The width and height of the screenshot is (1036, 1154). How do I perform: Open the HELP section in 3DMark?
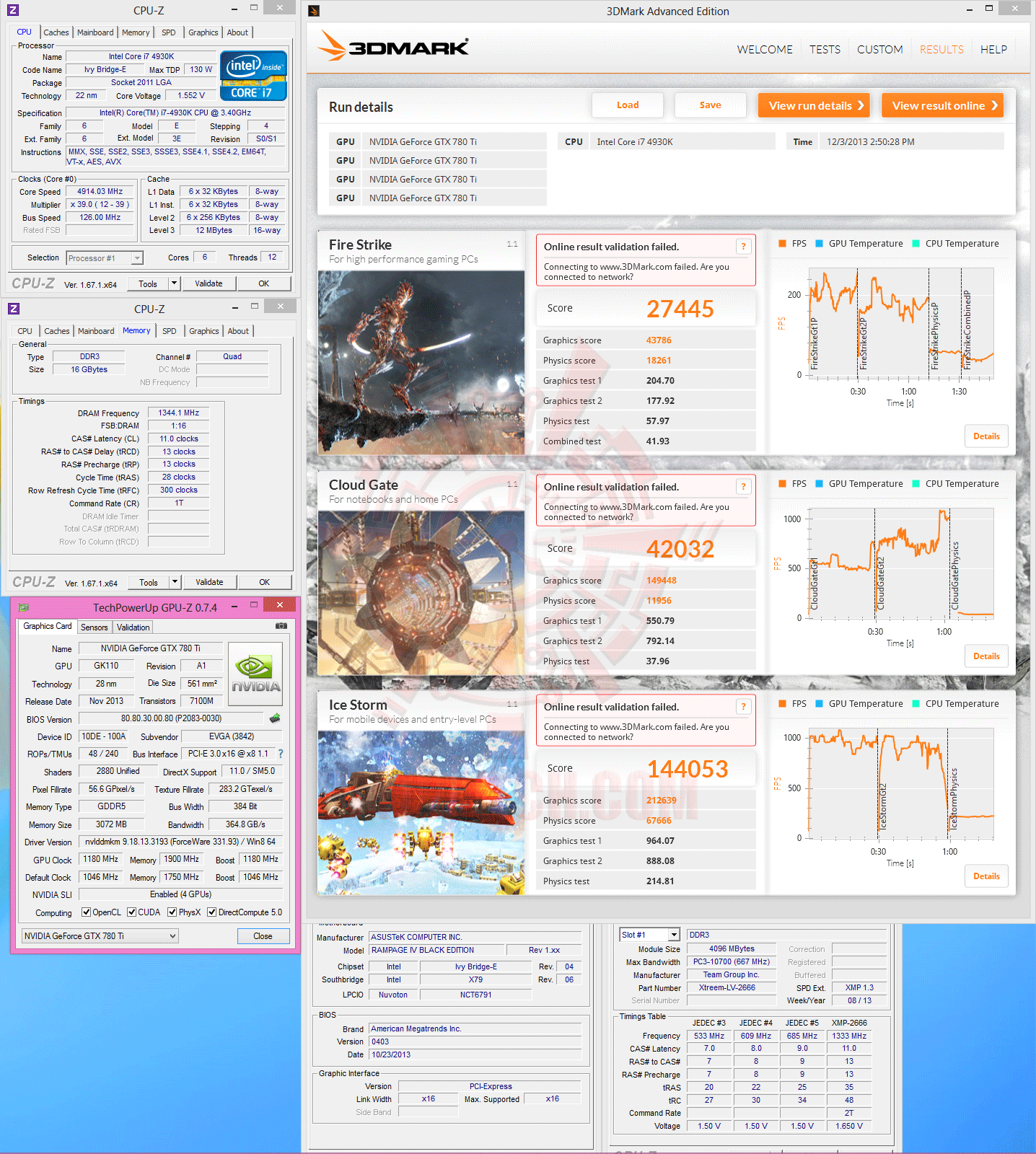point(993,50)
